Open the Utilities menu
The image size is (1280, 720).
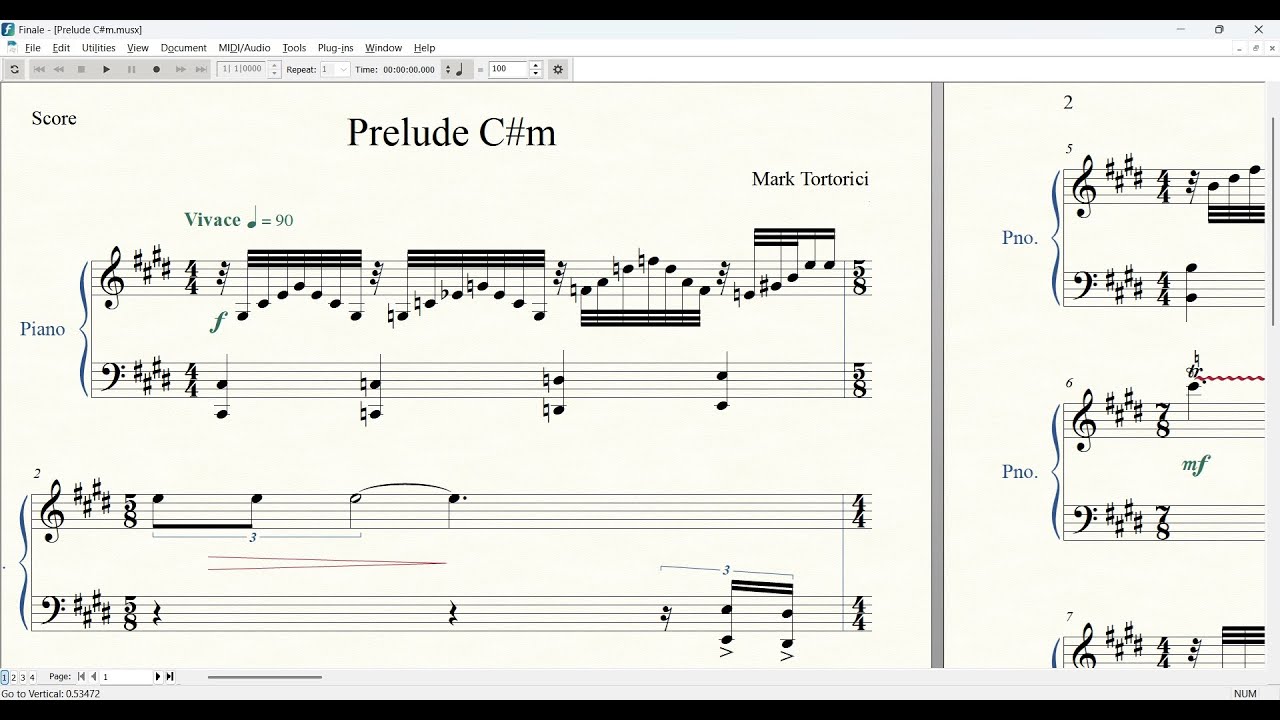pos(99,48)
